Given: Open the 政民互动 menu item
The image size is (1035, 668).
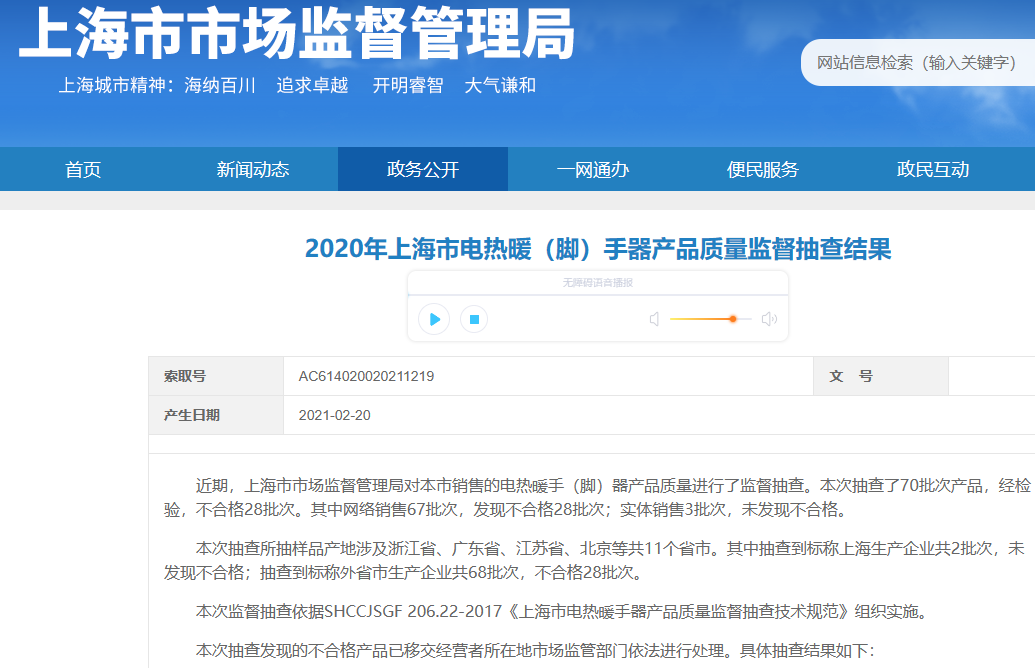Looking at the screenshot, I should tap(933, 170).
